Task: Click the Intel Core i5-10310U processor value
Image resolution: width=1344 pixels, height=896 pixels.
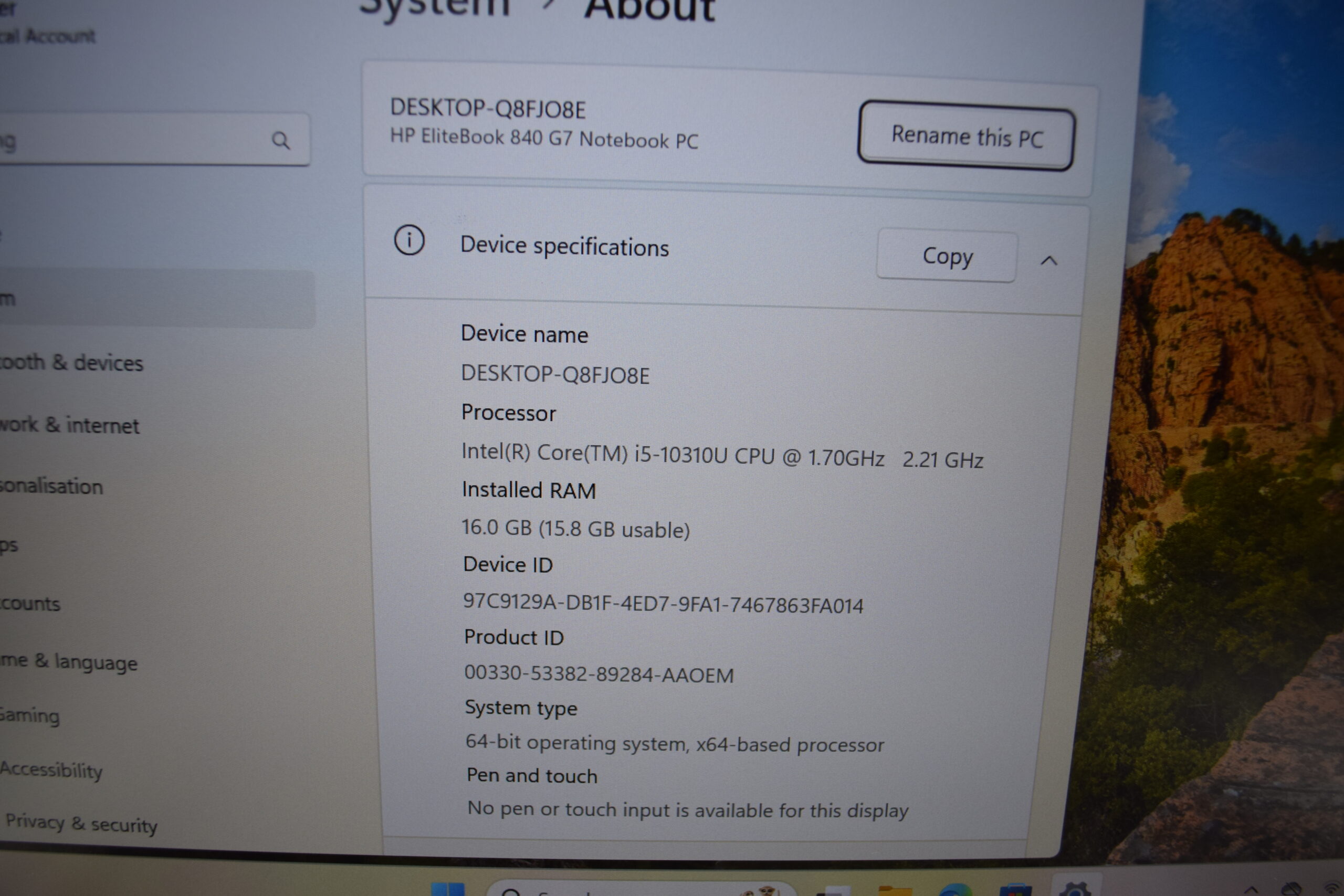Action: coord(722,456)
